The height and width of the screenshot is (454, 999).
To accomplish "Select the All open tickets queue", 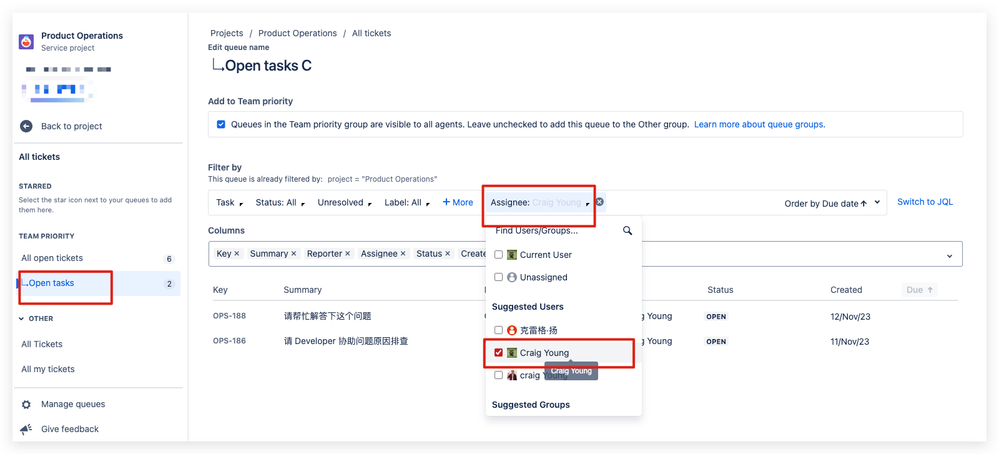I will pos(96,259).
